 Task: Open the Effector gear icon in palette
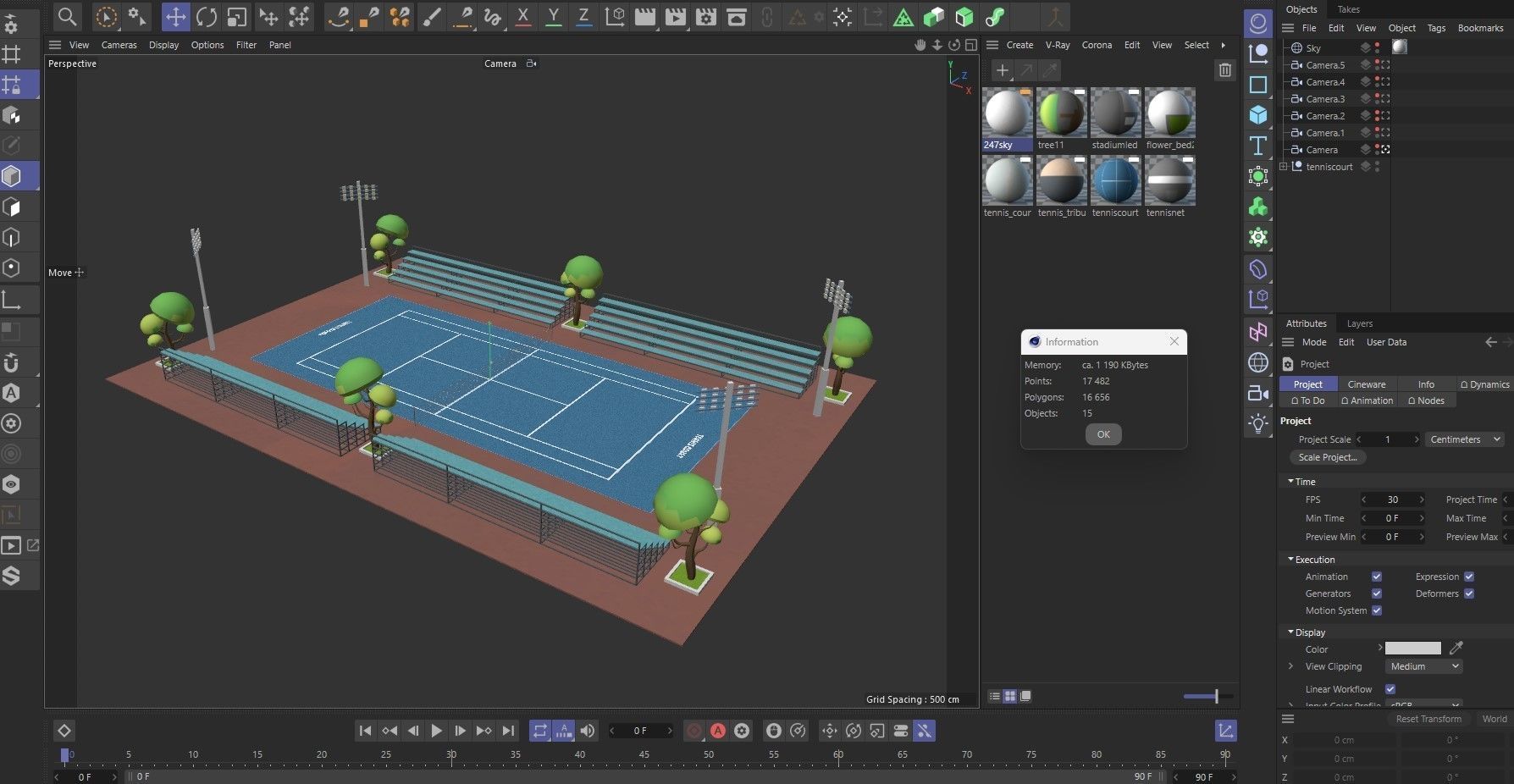pos(1258,237)
